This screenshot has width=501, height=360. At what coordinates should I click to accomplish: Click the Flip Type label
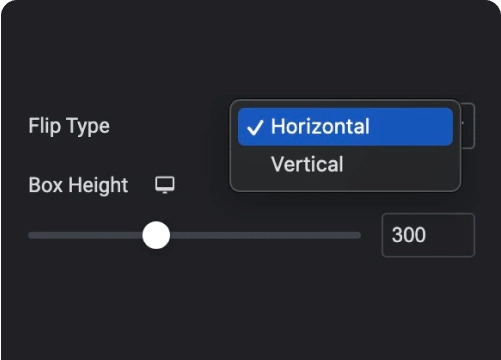(69, 126)
